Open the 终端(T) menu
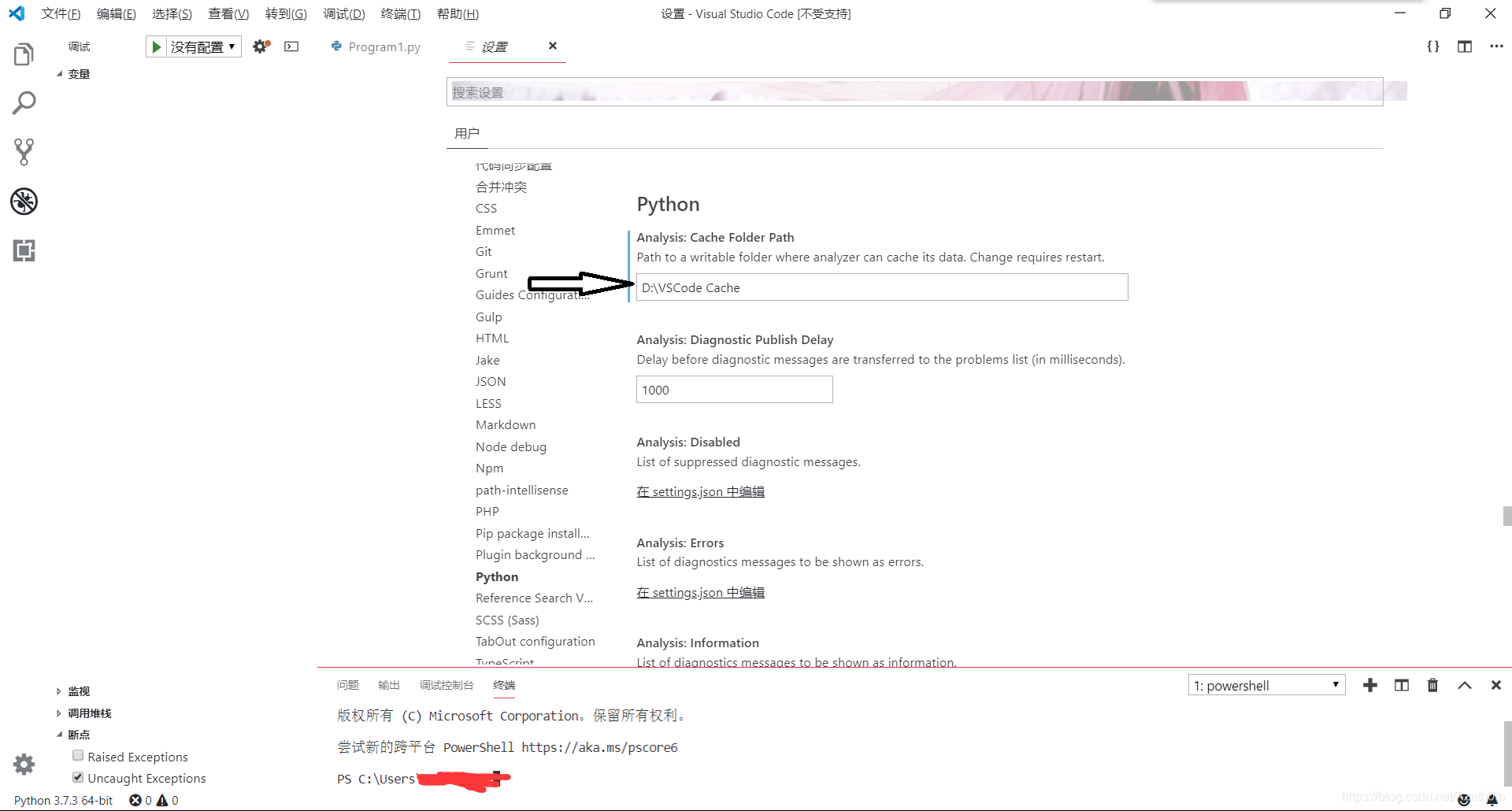The image size is (1512, 811). [400, 13]
